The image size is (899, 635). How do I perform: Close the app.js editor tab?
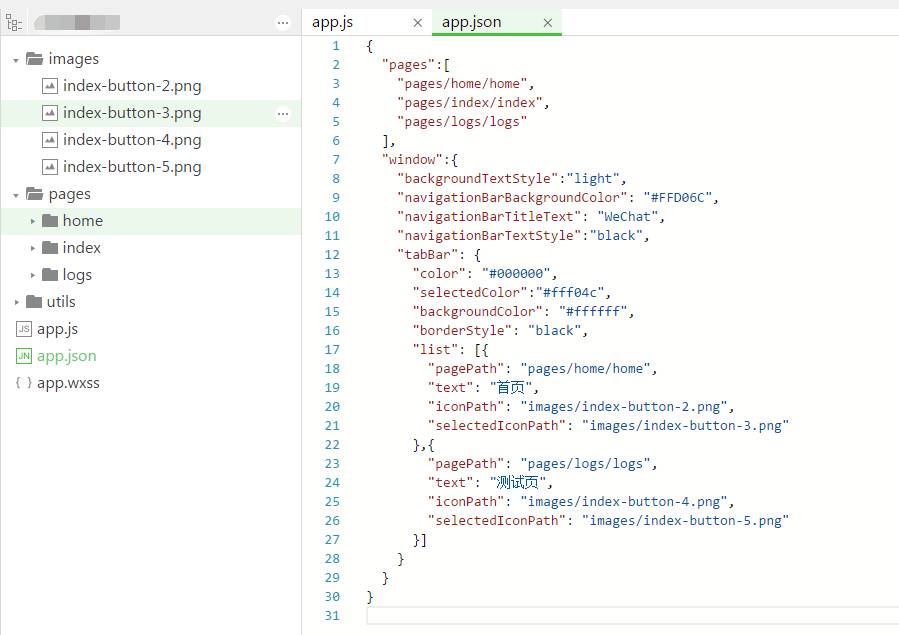[418, 22]
